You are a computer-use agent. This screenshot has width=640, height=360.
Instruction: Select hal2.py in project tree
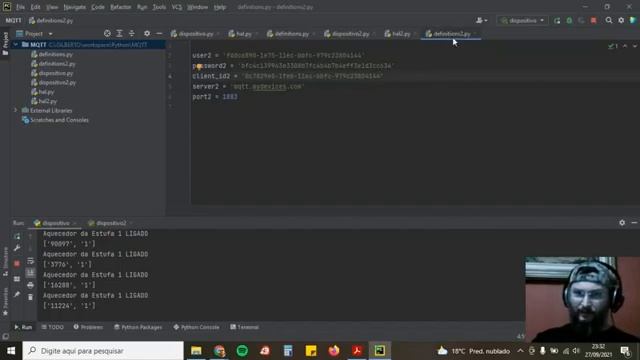[x=48, y=101]
